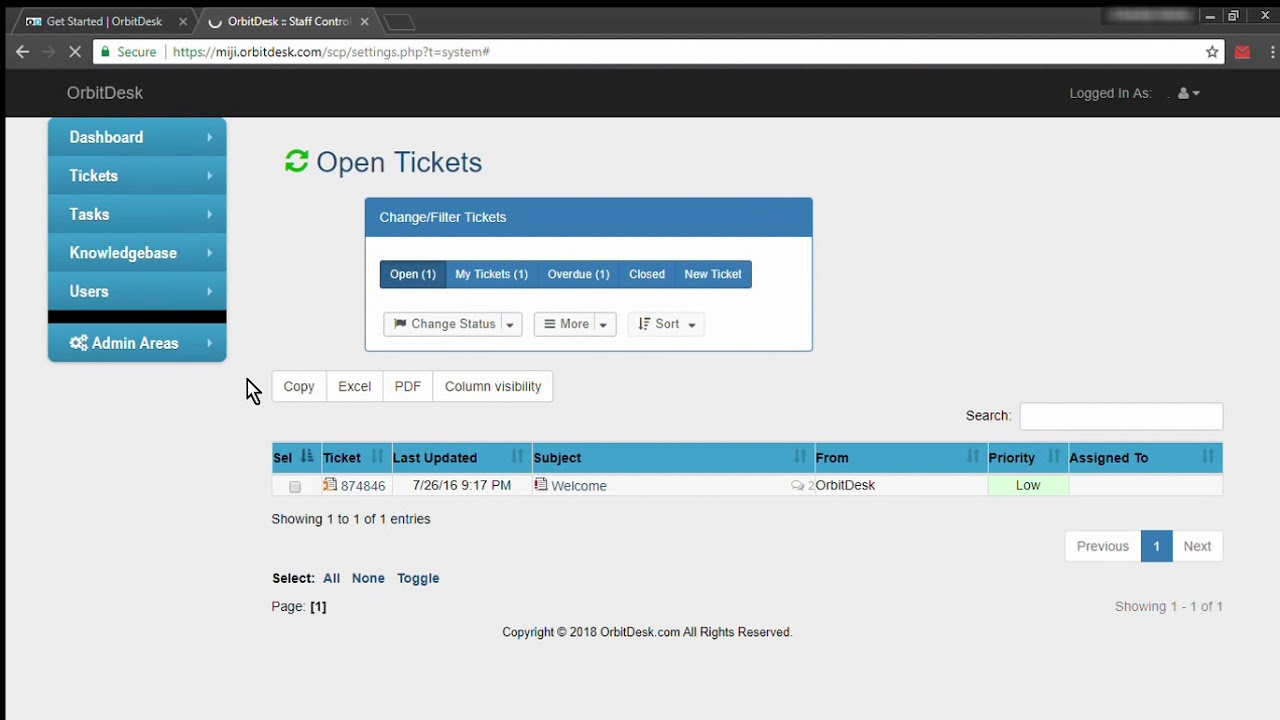The width and height of the screenshot is (1280, 720).
Task: Bookmark this page with the star icon
Action: [1212, 52]
